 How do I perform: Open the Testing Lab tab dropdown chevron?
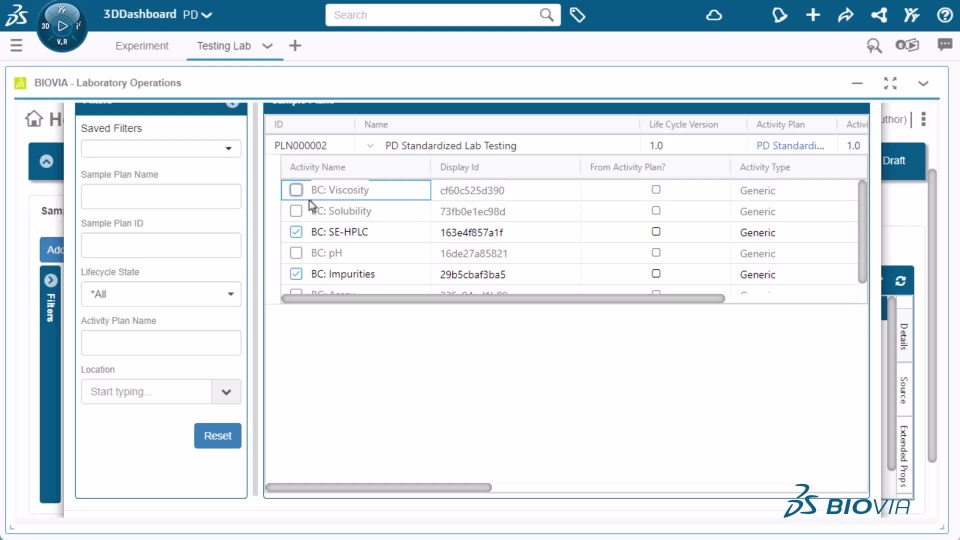(267, 46)
